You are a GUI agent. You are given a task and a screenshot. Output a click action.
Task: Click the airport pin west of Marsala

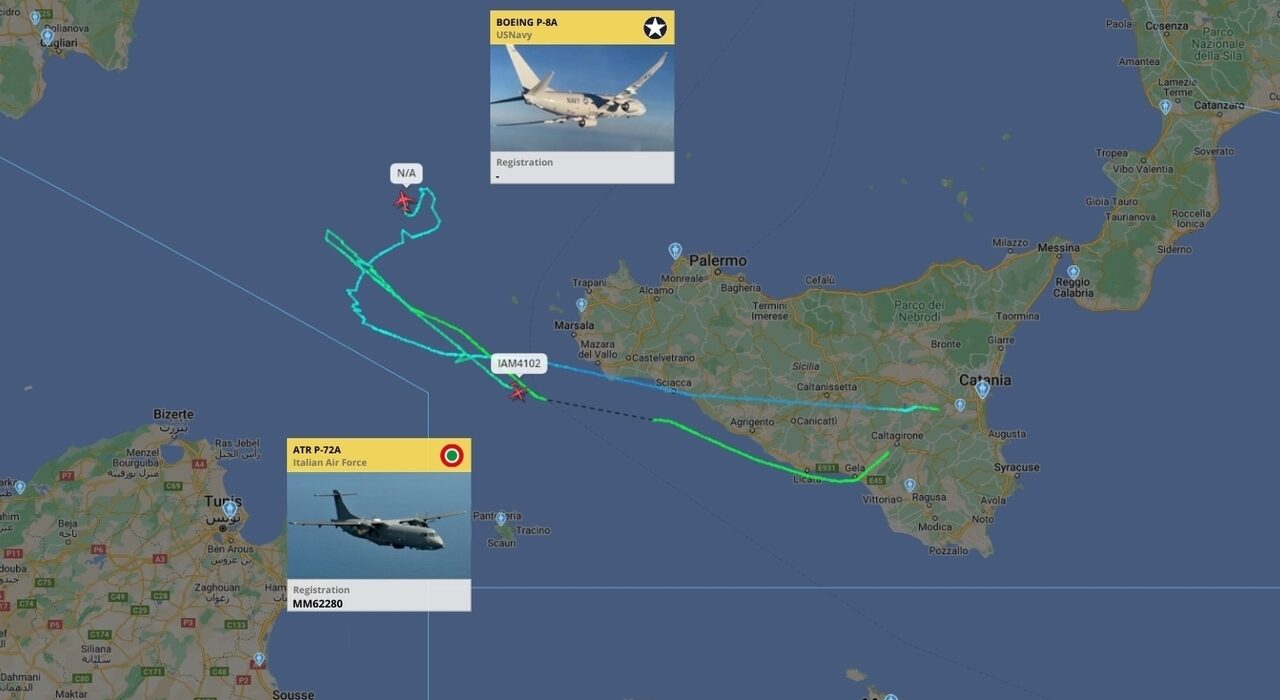click(x=581, y=304)
